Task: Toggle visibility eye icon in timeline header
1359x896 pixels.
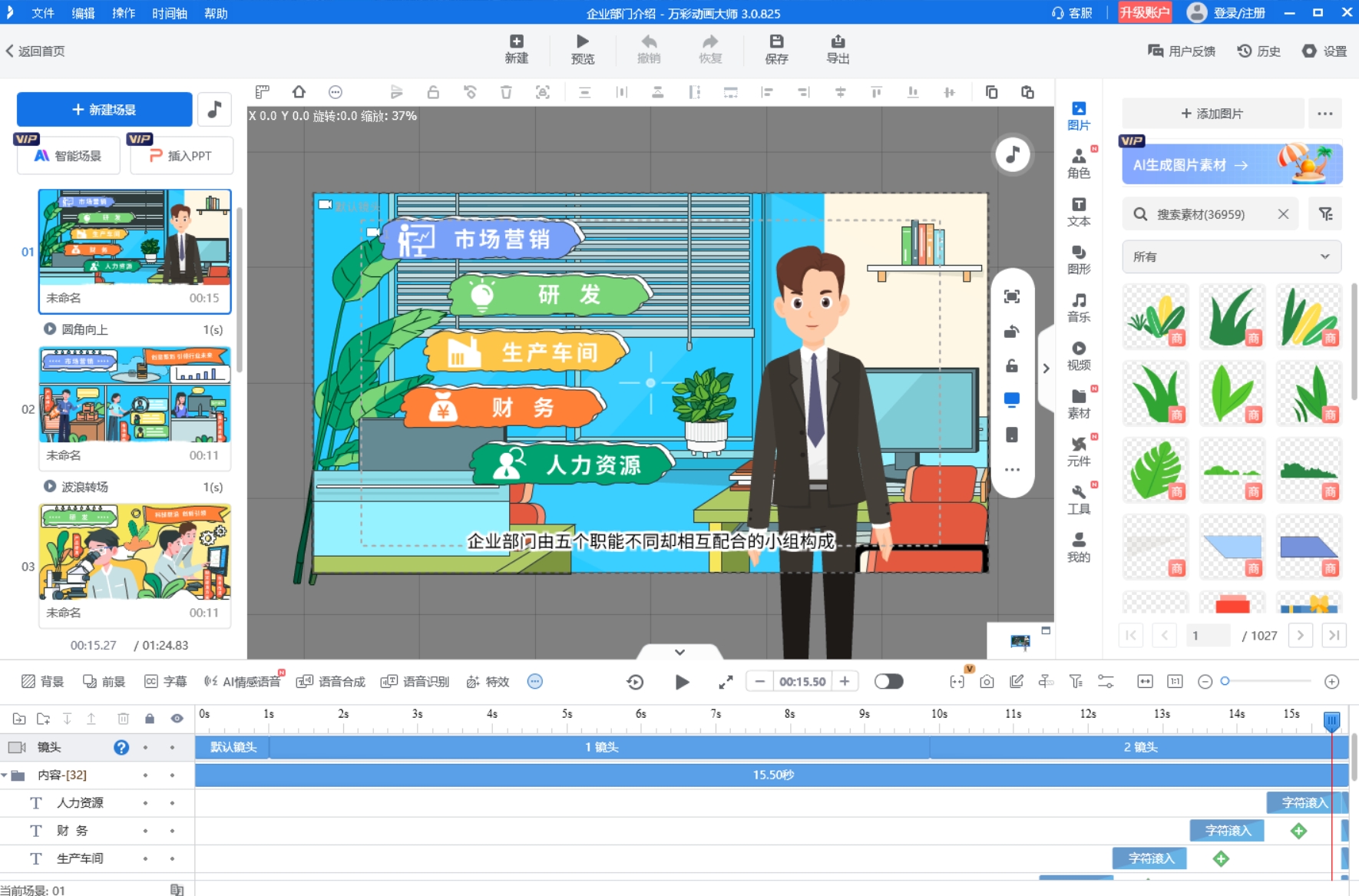Action: [x=177, y=719]
